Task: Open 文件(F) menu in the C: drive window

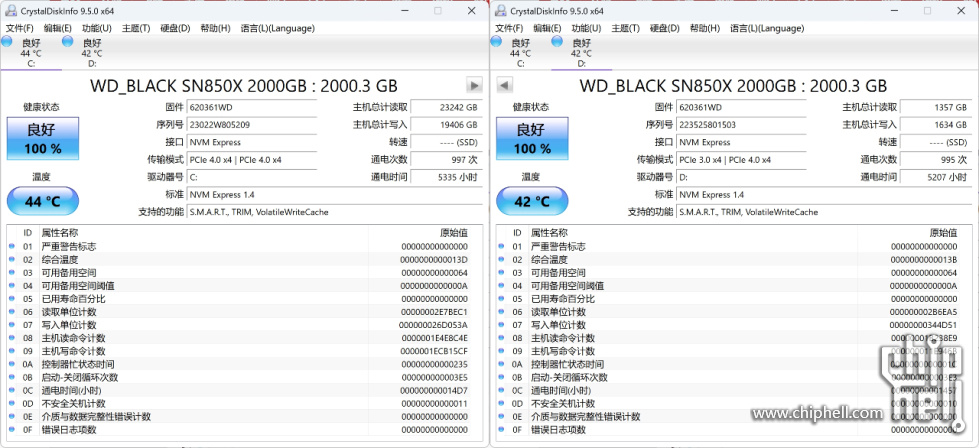Action: click(x=19, y=28)
